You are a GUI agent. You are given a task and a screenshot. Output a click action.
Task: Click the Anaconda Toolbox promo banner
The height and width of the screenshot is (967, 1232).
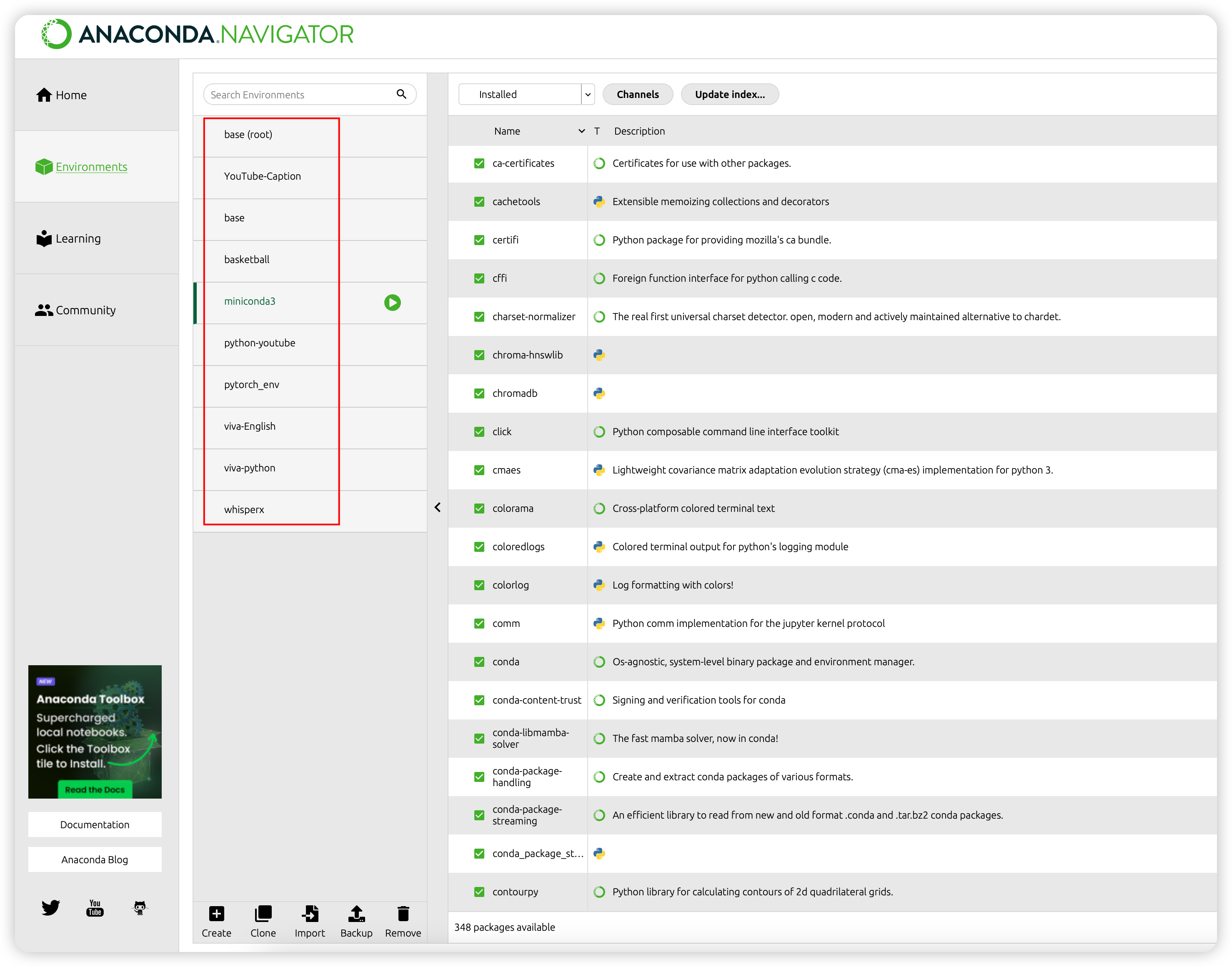tap(95, 732)
